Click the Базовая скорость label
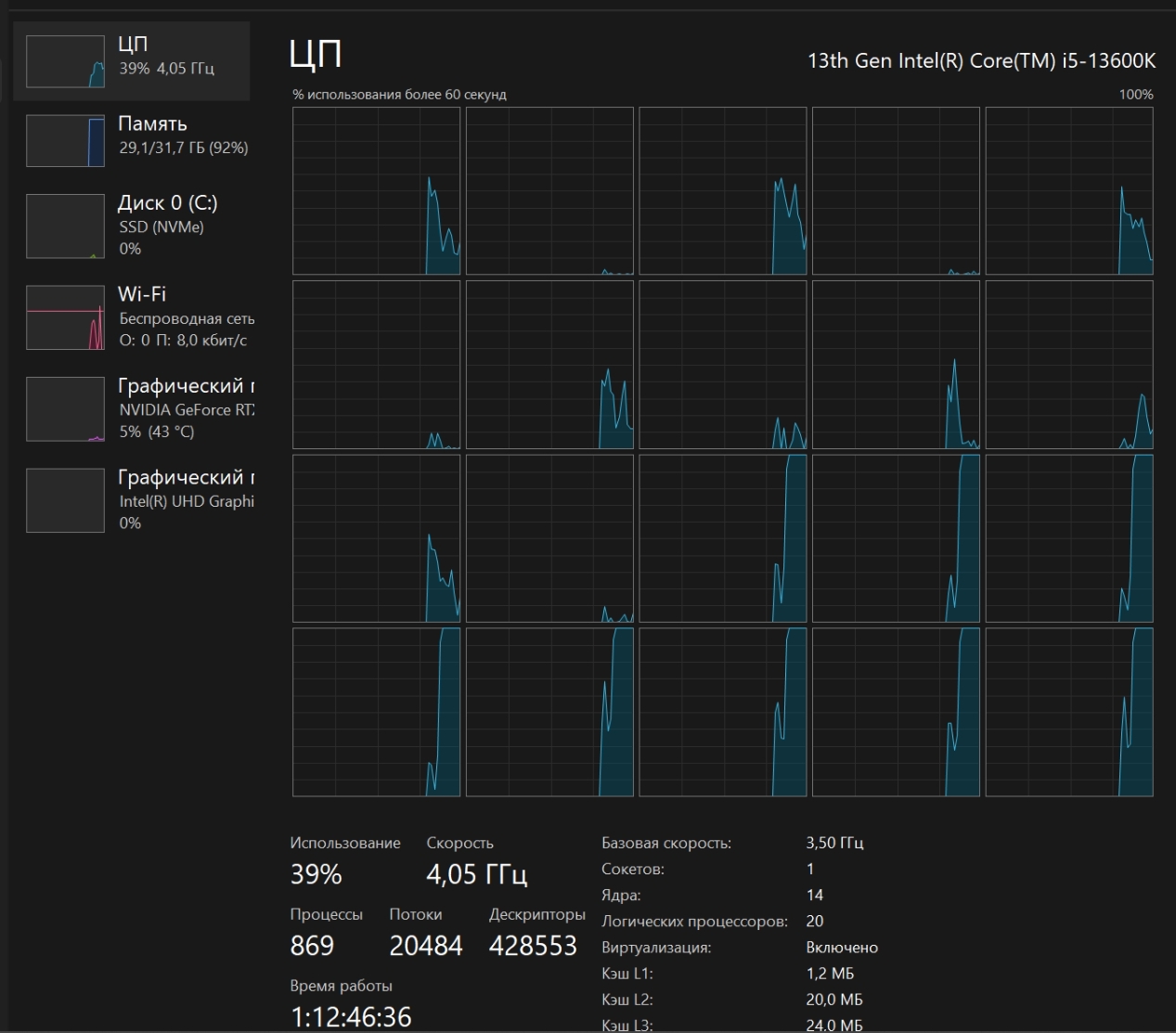 click(x=666, y=844)
